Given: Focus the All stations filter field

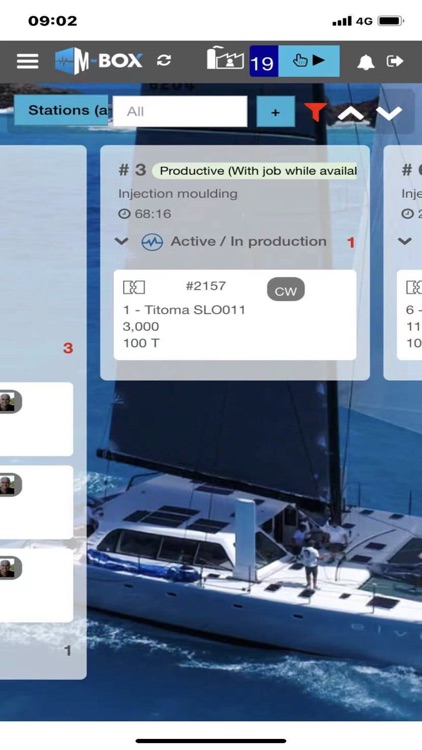Looking at the screenshot, I should 180,111.
